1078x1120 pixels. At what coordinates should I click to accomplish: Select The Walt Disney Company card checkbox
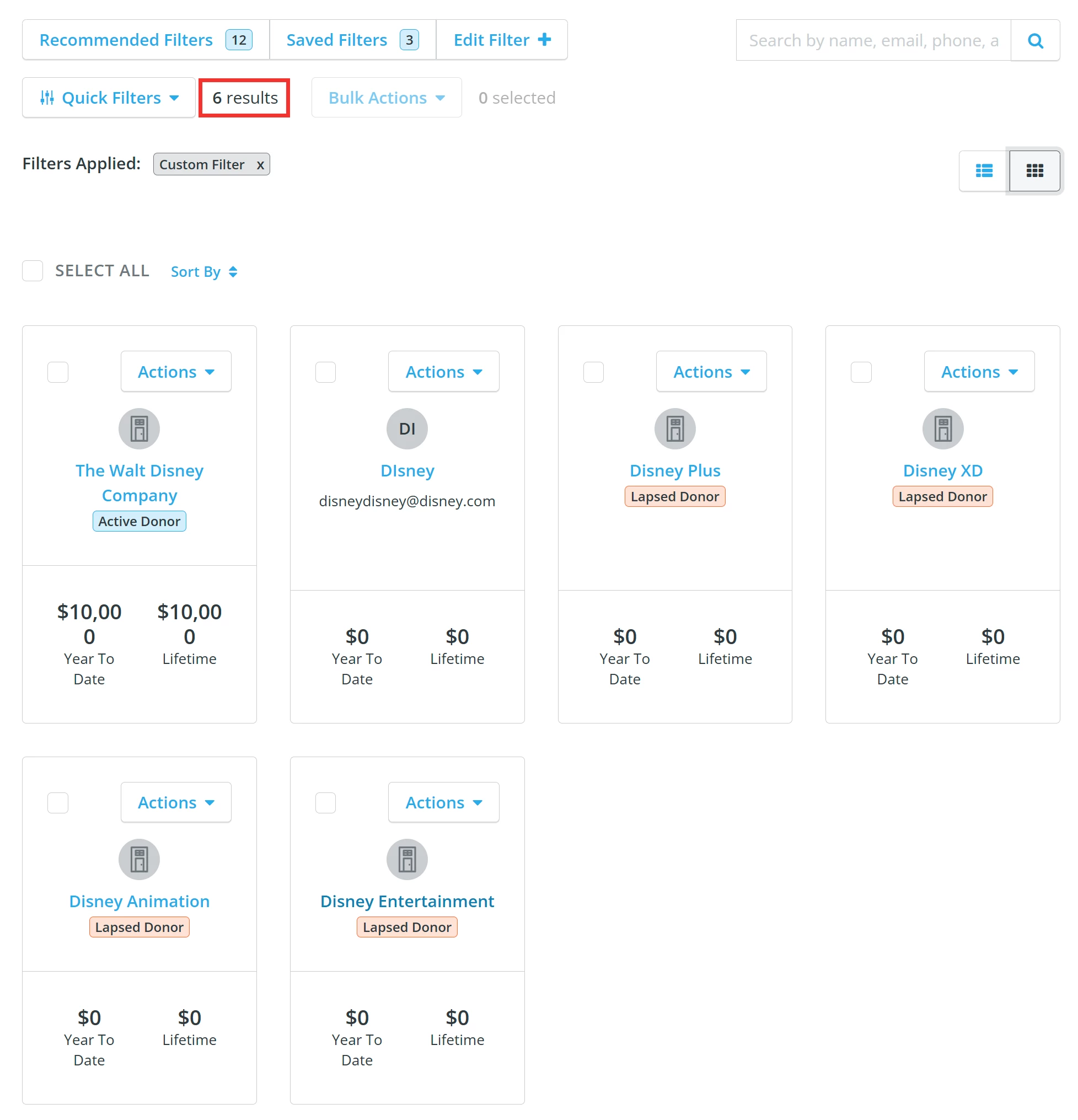point(58,372)
